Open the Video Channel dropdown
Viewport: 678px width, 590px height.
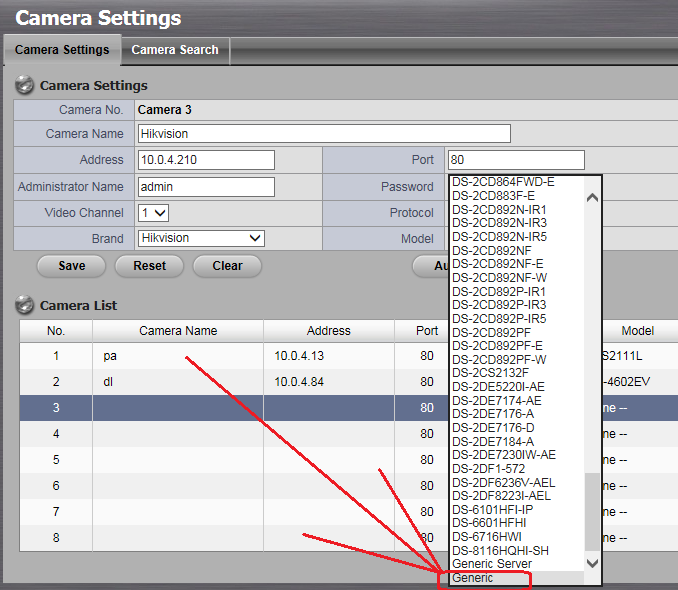[x=154, y=213]
